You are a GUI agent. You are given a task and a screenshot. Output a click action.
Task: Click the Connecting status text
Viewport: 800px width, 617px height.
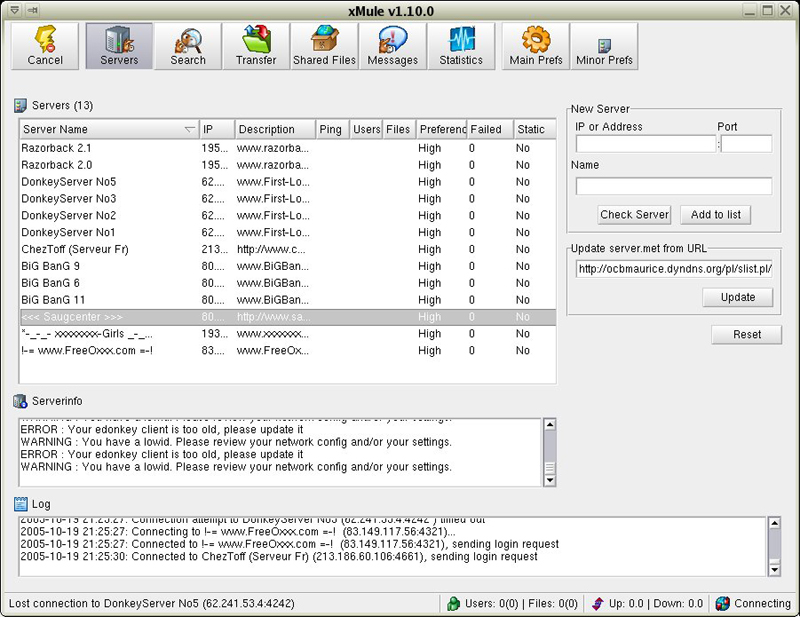(762, 604)
